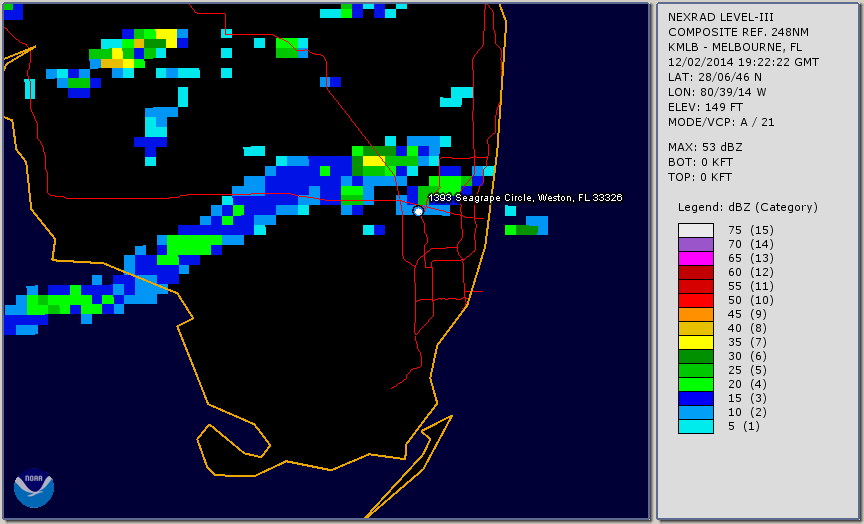This screenshot has width=864, height=524.
Task: Select the 15 dBZ blue legend swatch
Action: click(x=695, y=398)
